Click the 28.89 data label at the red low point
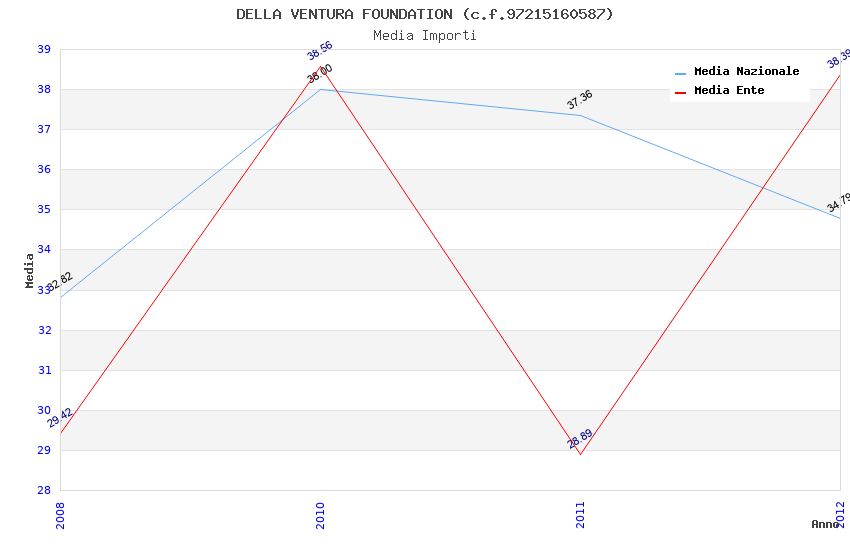 [580, 439]
